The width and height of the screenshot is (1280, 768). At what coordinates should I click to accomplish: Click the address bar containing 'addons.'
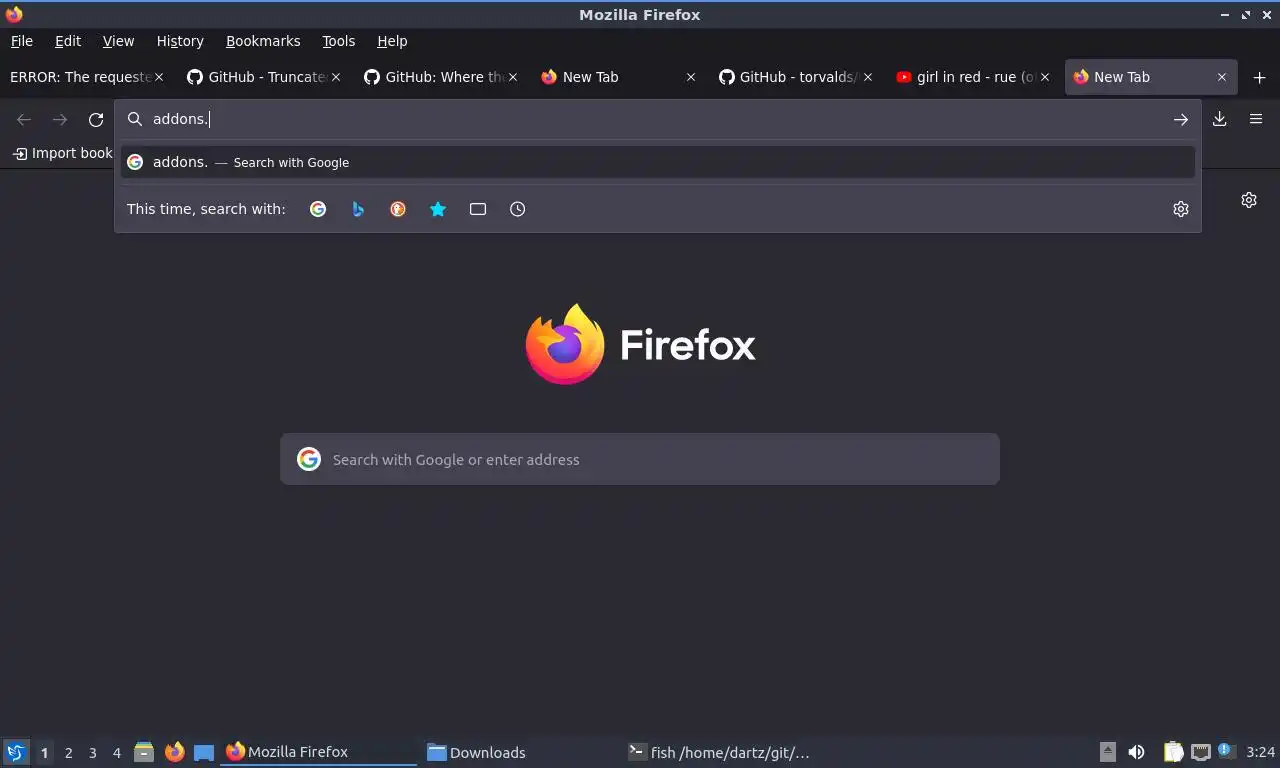coord(658,119)
